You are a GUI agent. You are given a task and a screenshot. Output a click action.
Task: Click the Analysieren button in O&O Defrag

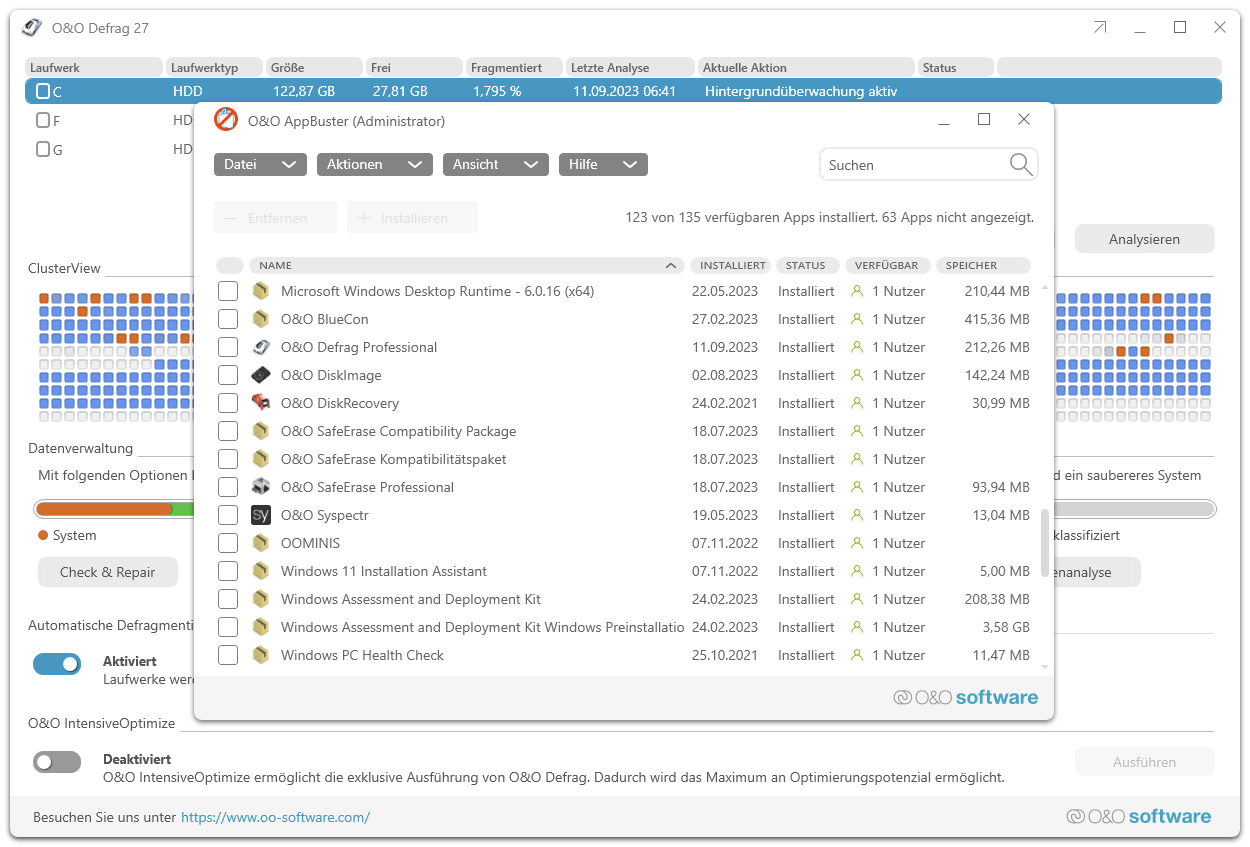pos(1145,239)
